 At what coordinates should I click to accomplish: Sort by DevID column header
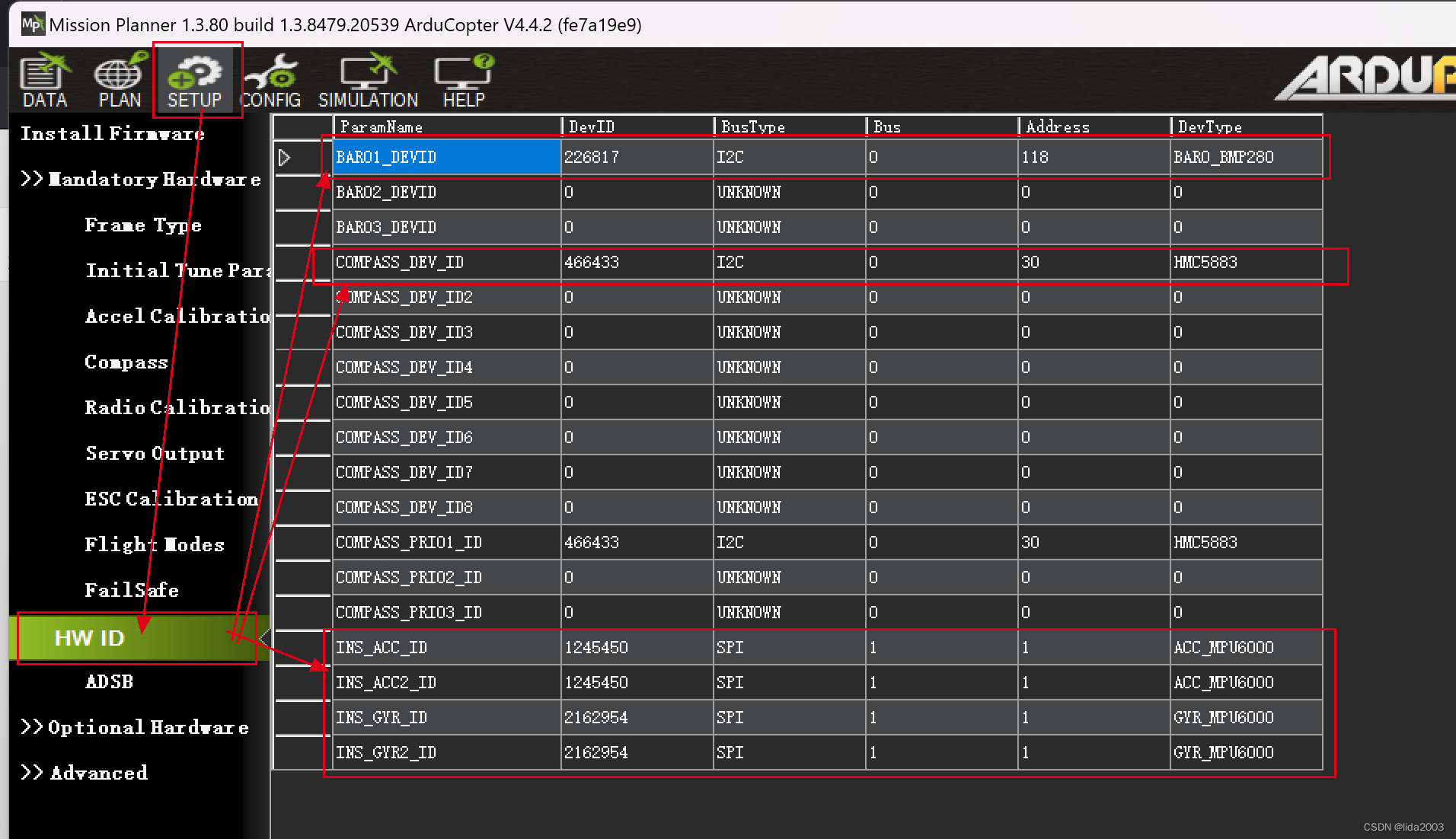(x=637, y=126)
